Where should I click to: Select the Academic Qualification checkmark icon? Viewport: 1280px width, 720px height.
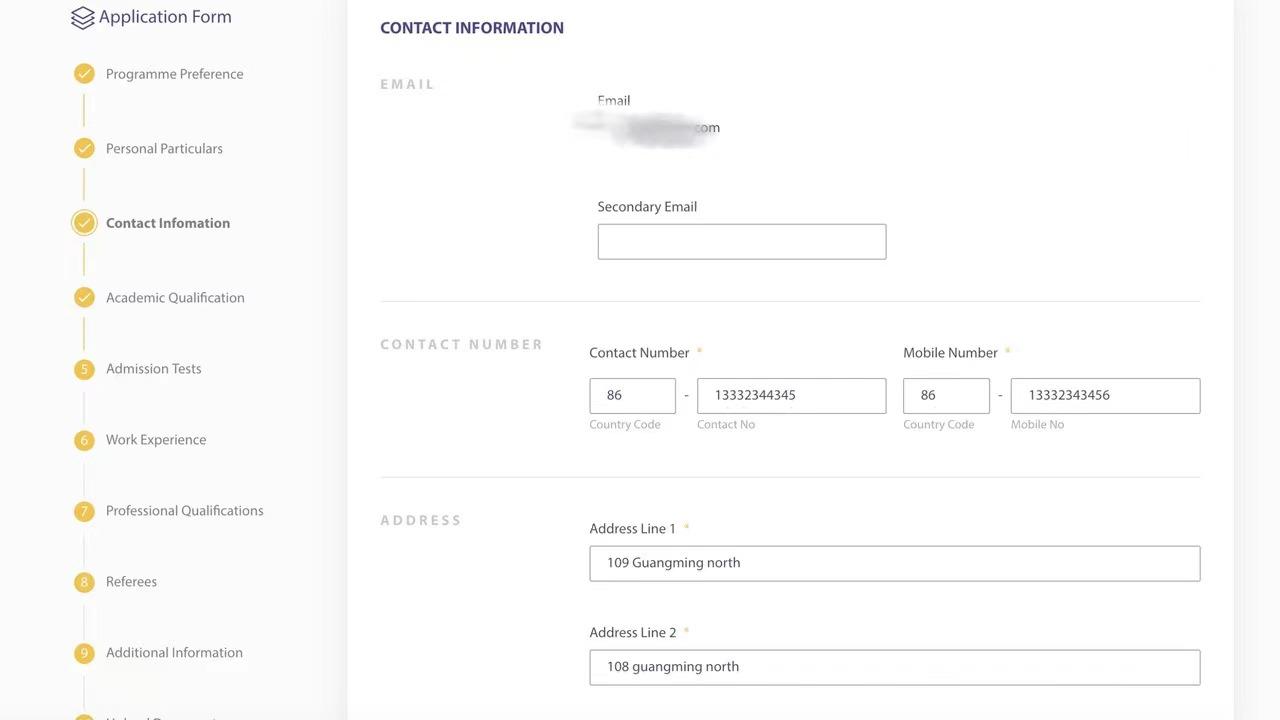click(84, 298)
